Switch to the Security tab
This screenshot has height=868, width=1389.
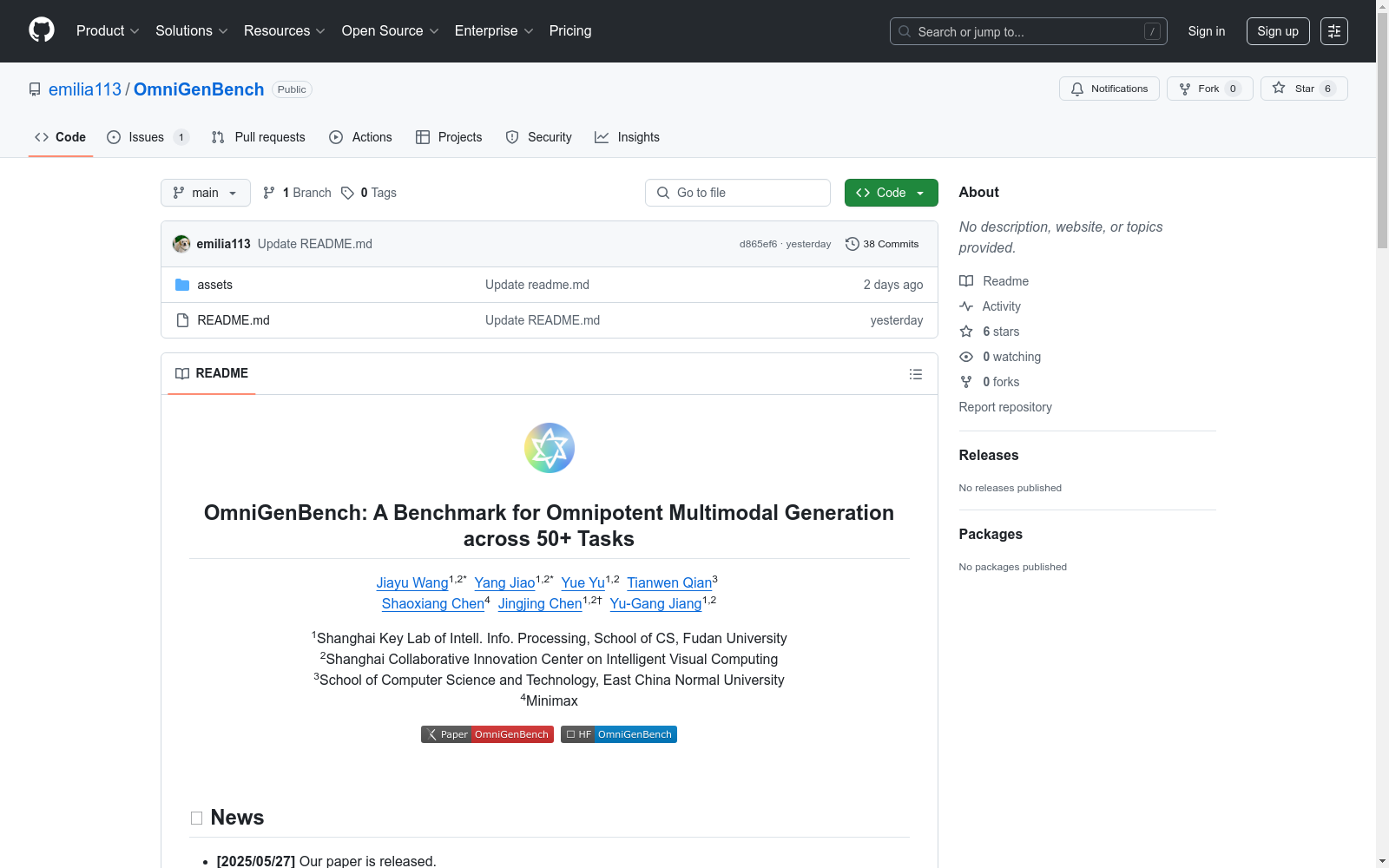(539, 137)
